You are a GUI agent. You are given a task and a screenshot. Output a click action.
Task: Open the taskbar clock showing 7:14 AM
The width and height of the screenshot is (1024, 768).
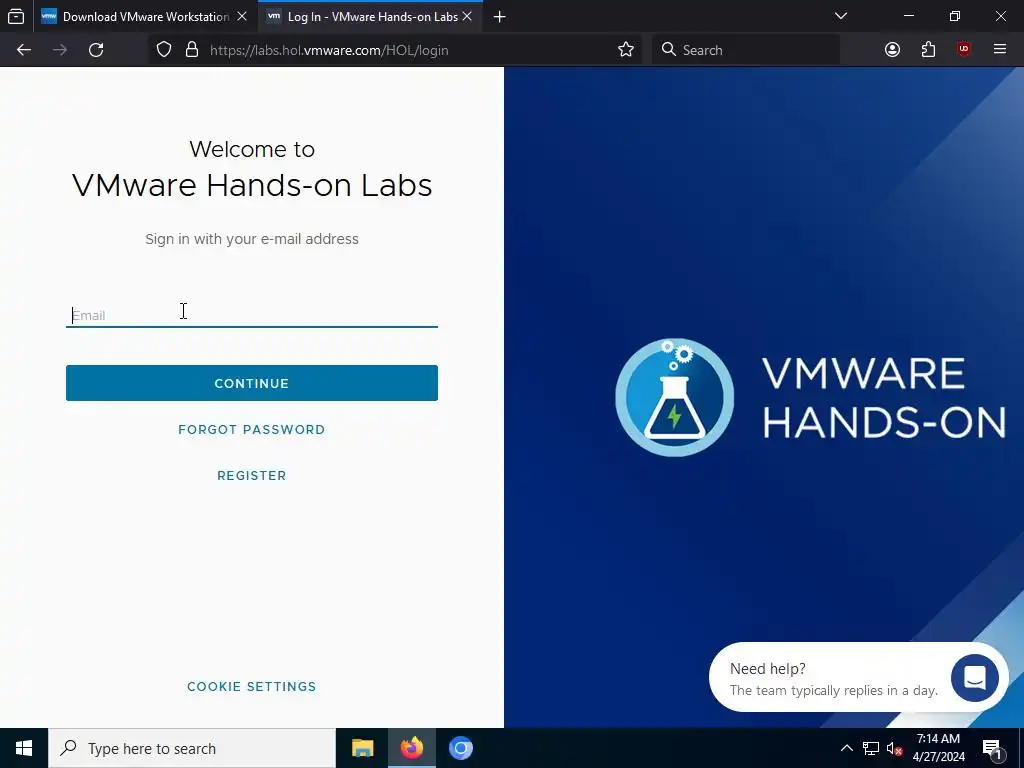[x=938, y=748]
